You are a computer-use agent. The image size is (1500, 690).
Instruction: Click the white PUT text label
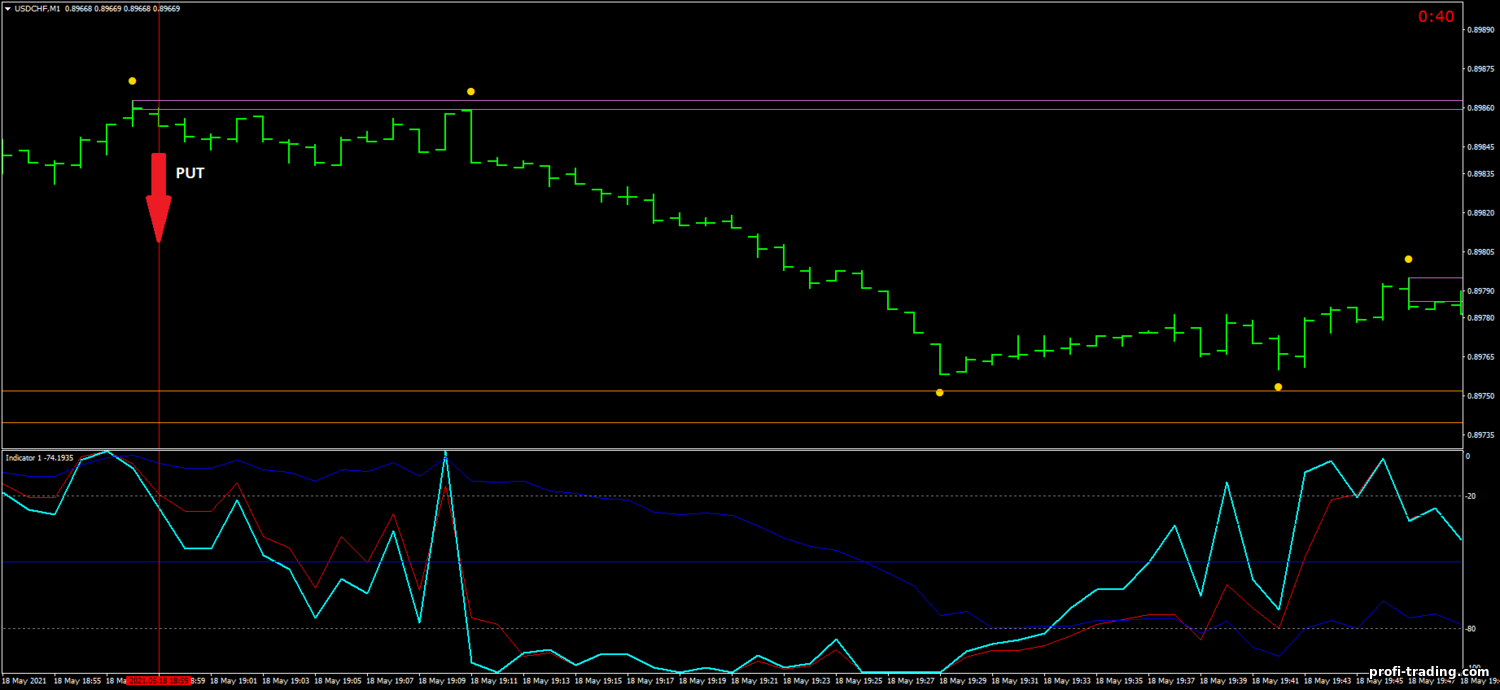click(x=190, y=173)
